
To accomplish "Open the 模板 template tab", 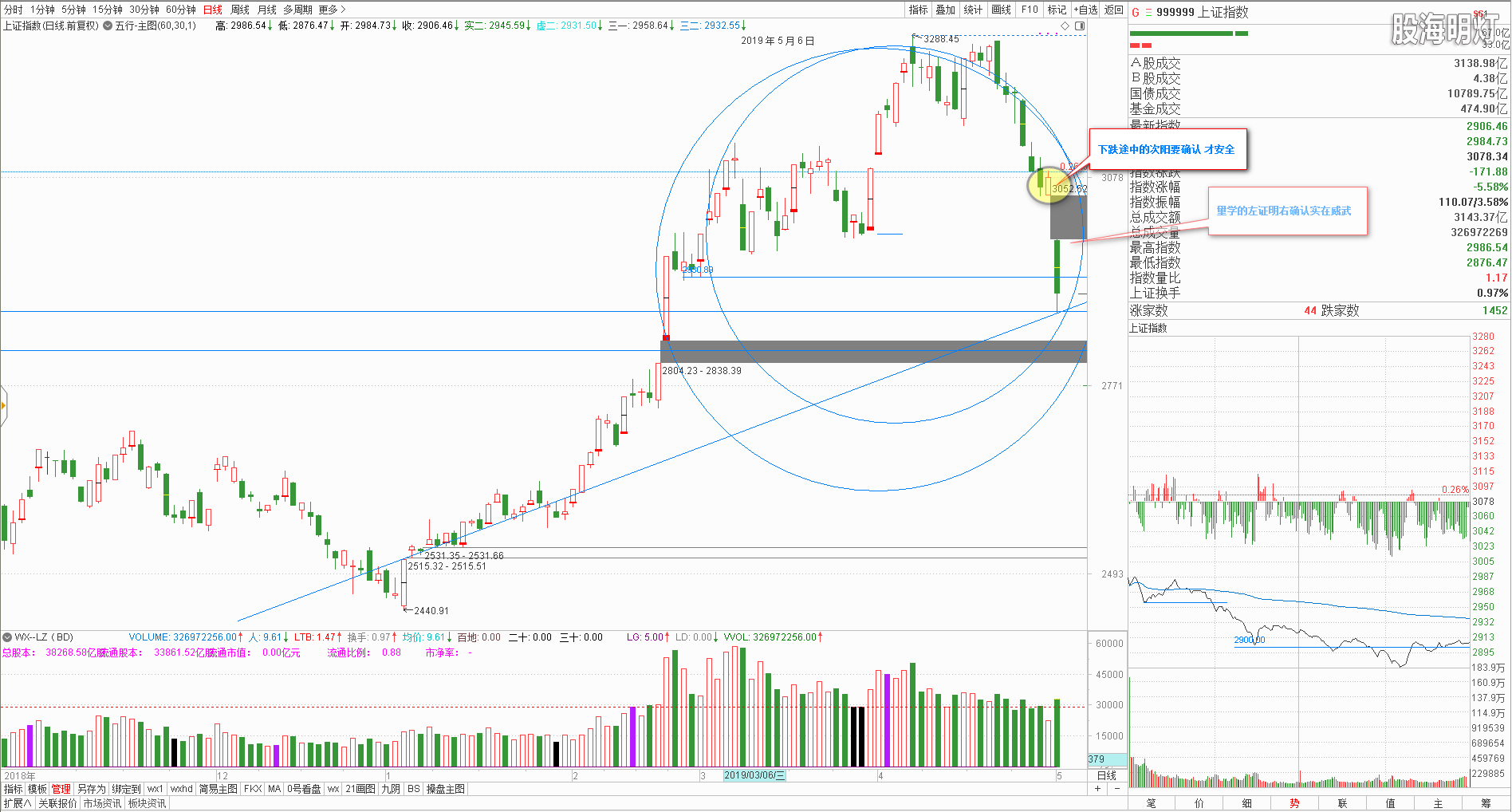I will click(37, 789).
